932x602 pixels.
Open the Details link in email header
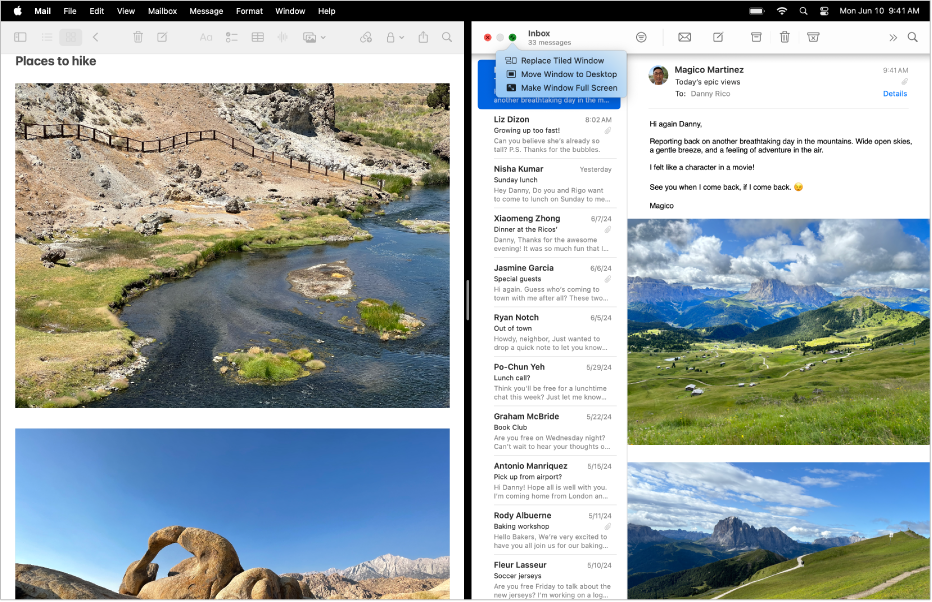(x=895, y=93)
